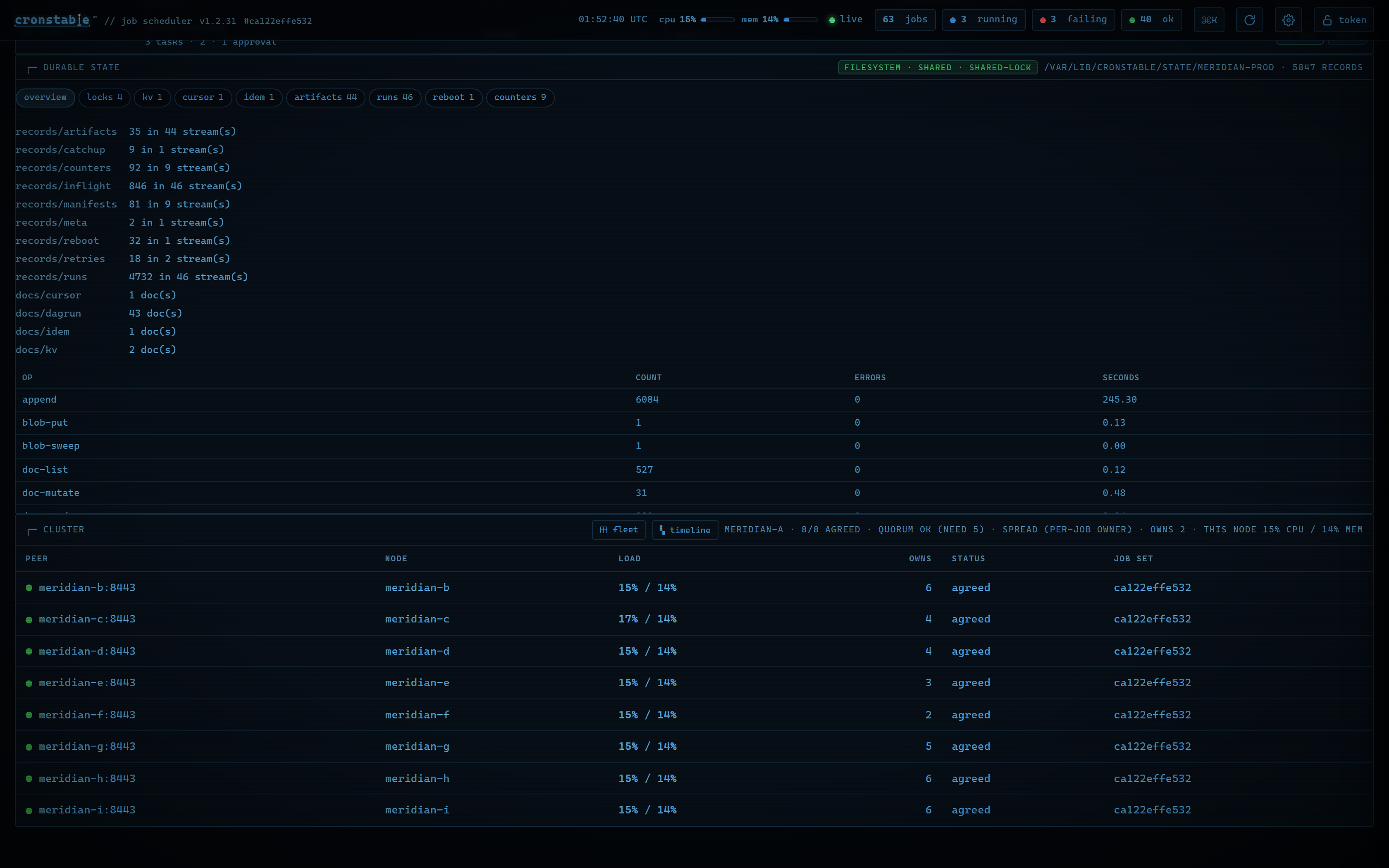Select the overview tab
The height and width of the screenshot is (868, 1389).
45,98
